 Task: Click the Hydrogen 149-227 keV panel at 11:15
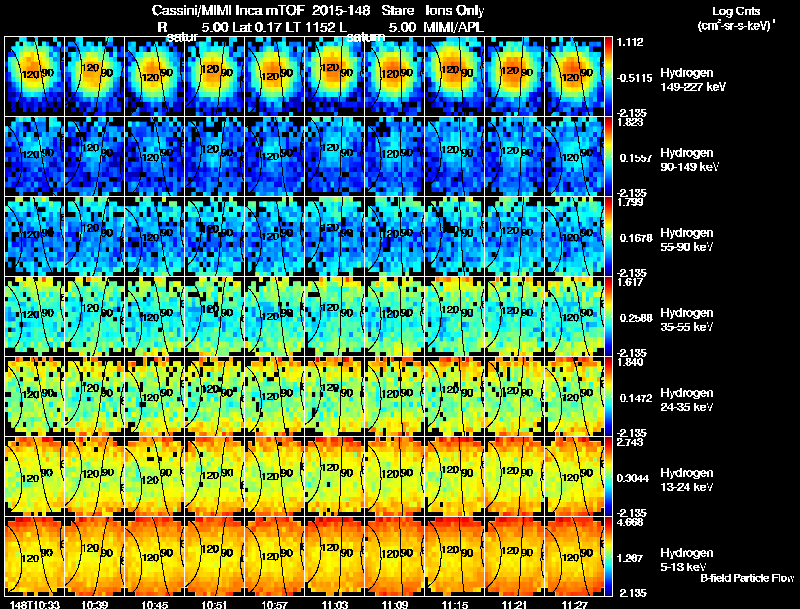(x=454, y=76)
